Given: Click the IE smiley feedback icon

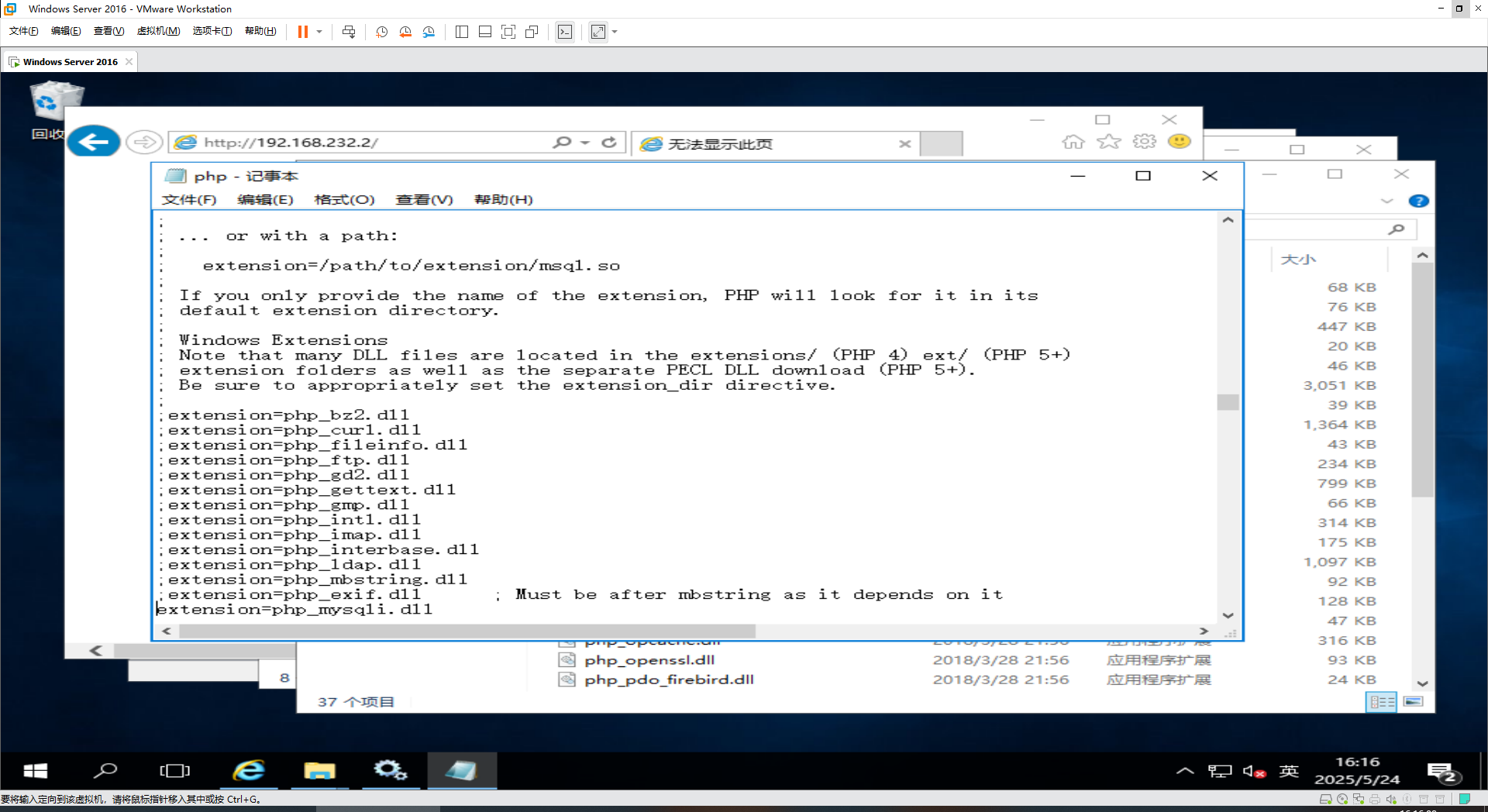Looking at the screenshot, I should 1179,142.
